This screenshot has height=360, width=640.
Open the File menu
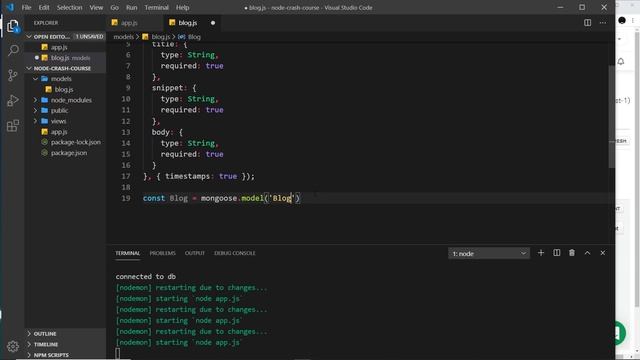[x=27, y=7]
